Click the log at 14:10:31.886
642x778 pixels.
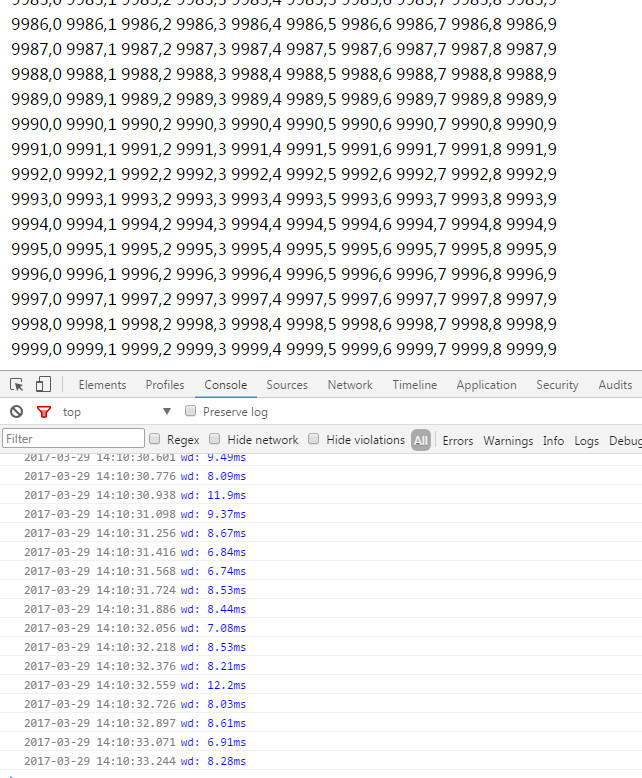tap(321, 609)
